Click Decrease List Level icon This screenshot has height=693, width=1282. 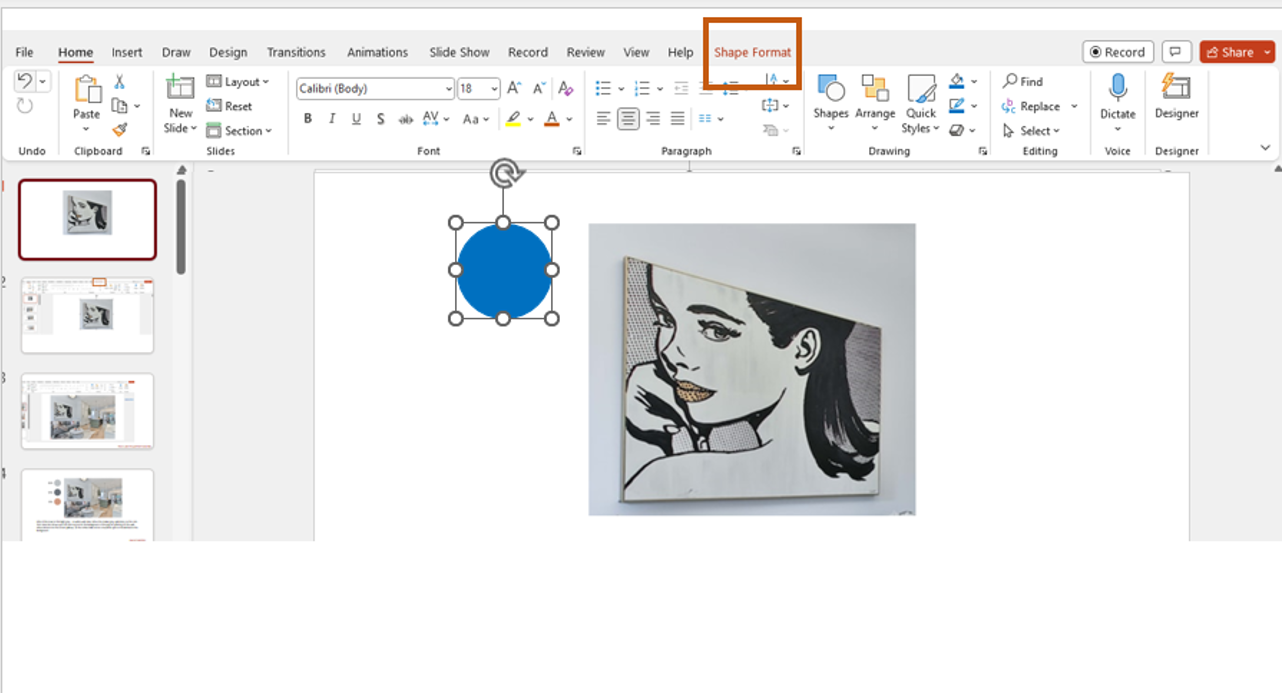[681, 88]
